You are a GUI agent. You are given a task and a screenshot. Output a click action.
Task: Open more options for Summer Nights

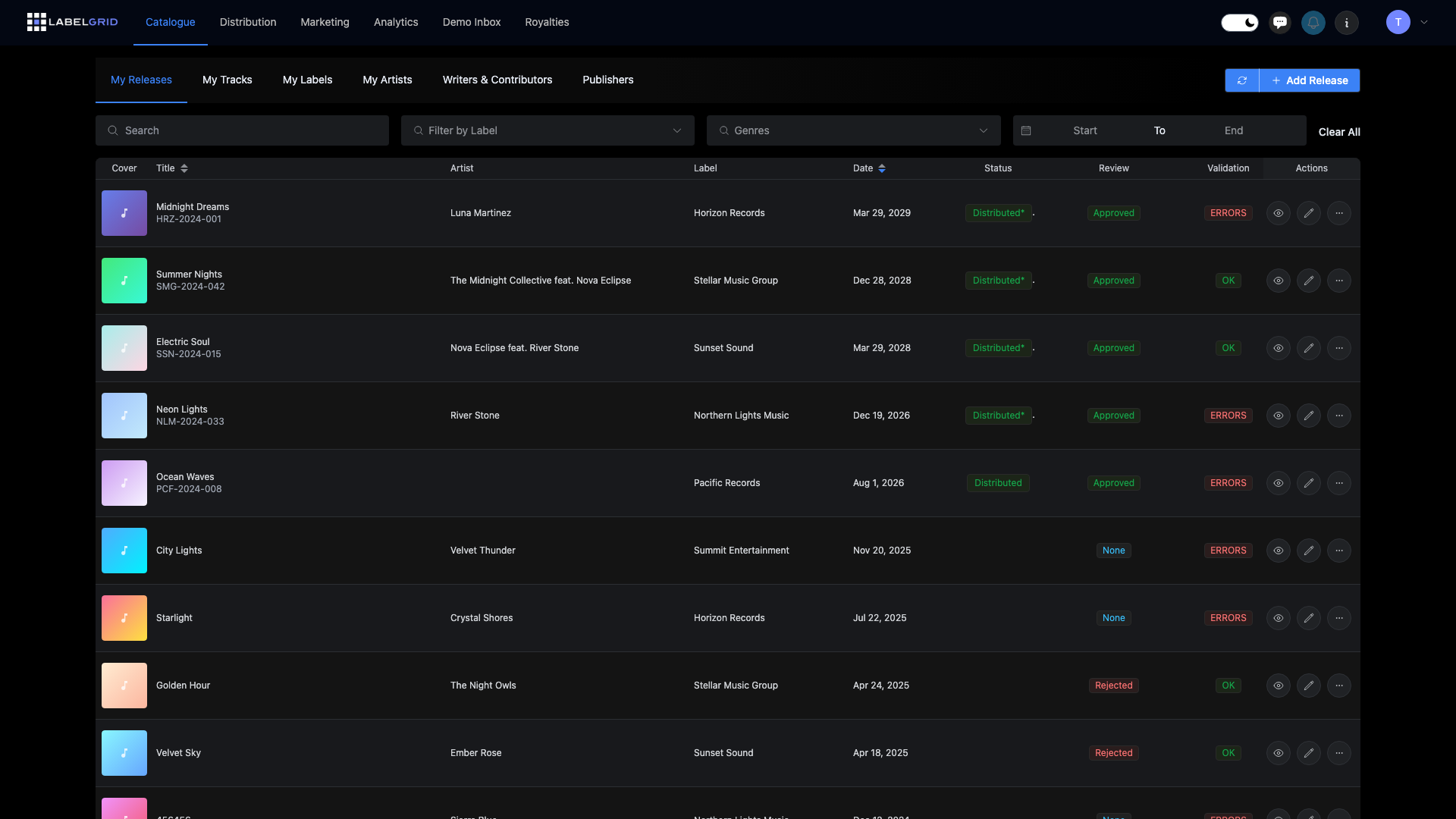[x=1339, y=281]
